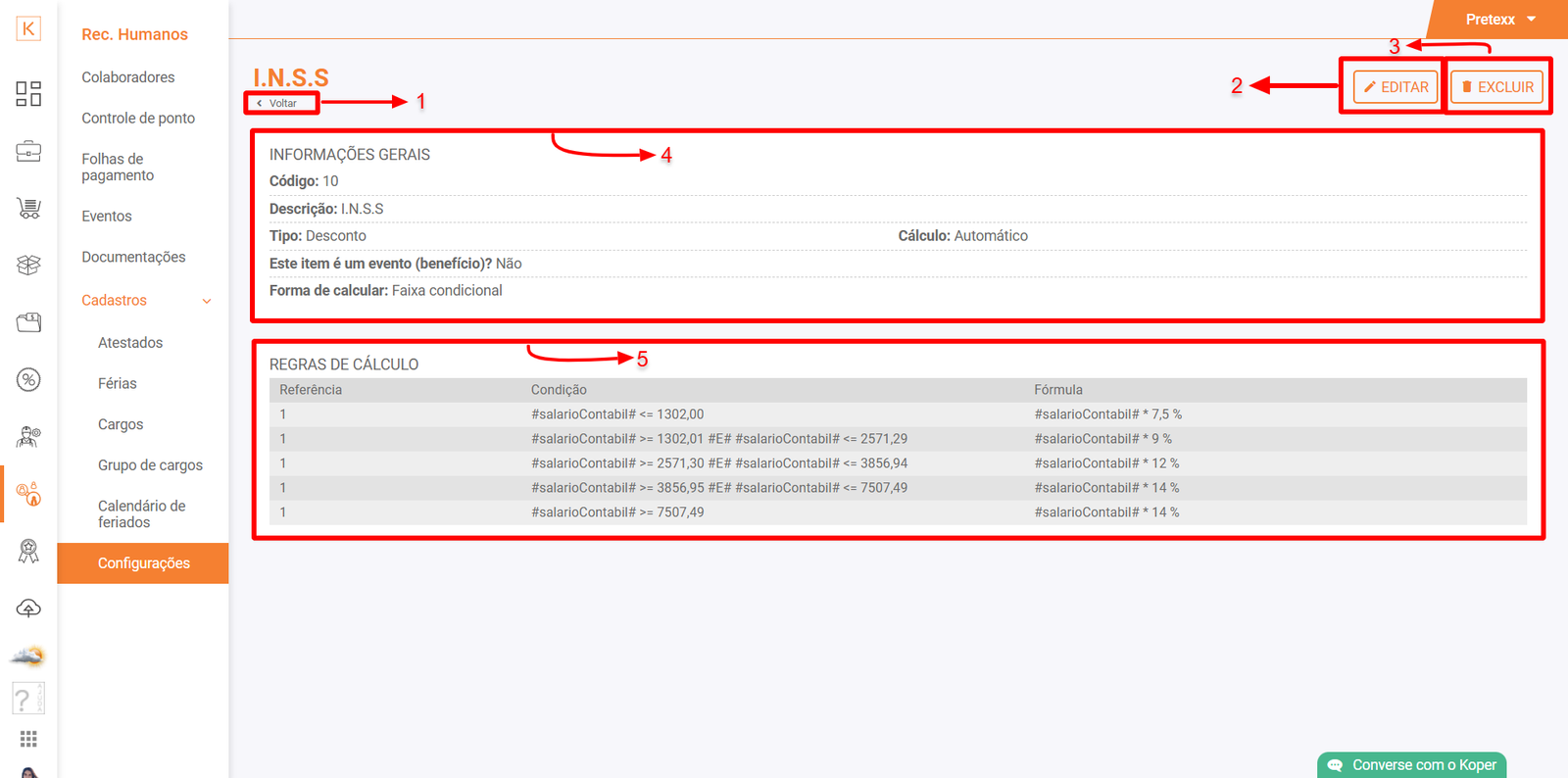
Task: Select Configurações in the sidebar
Action: point(143,563)
